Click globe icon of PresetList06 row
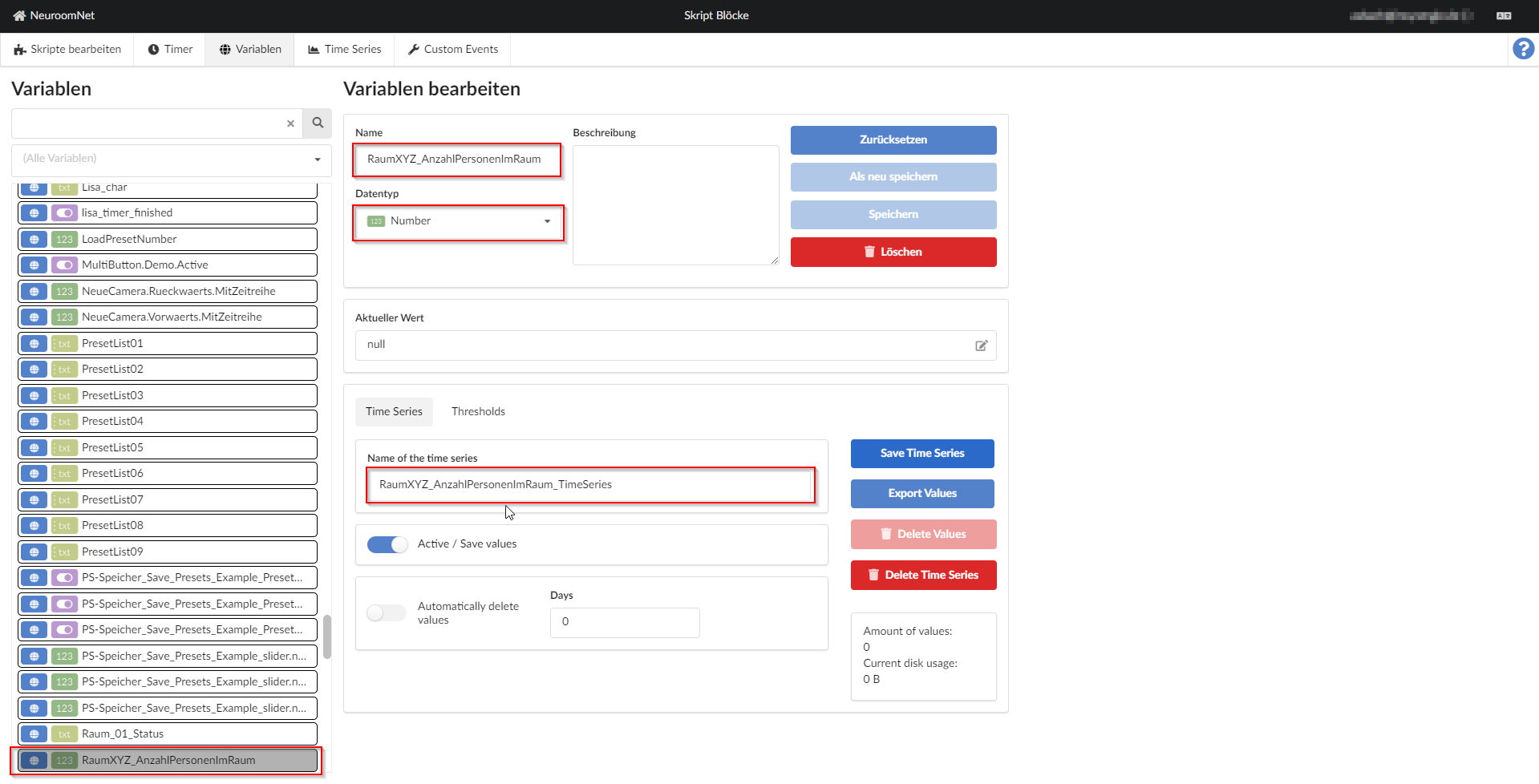The image size is (1539, 784). pyautogui.click(x=34, y=474)
